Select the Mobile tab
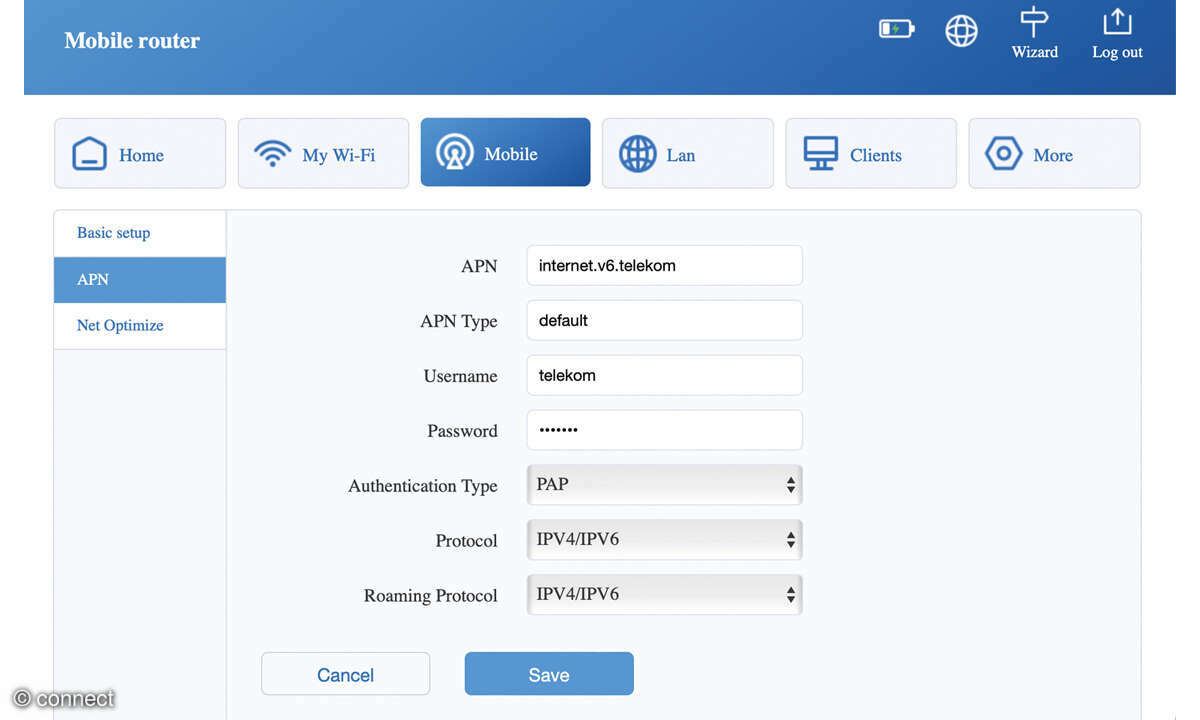Viewport: 1200px width, 720px height. (x=505, y=152)
